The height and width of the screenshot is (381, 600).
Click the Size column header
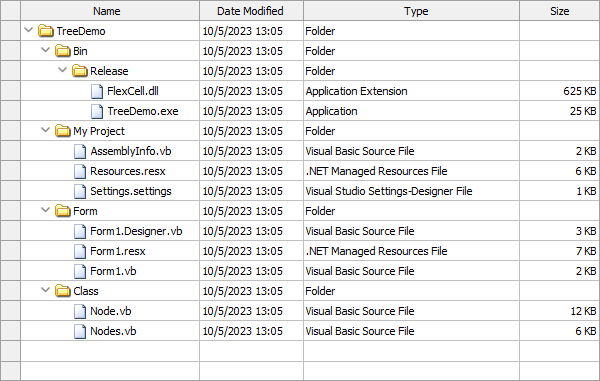559,11
